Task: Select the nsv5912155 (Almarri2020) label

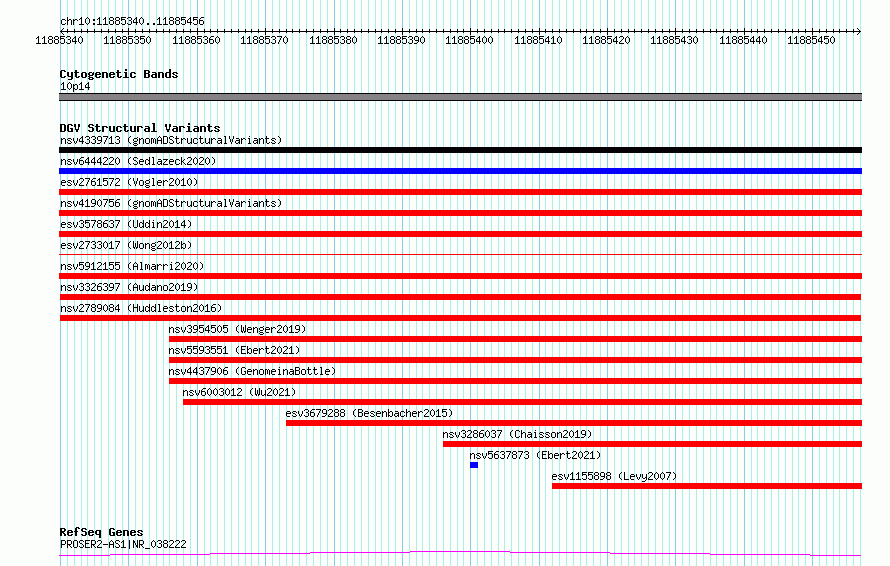Action: point(132,266)
